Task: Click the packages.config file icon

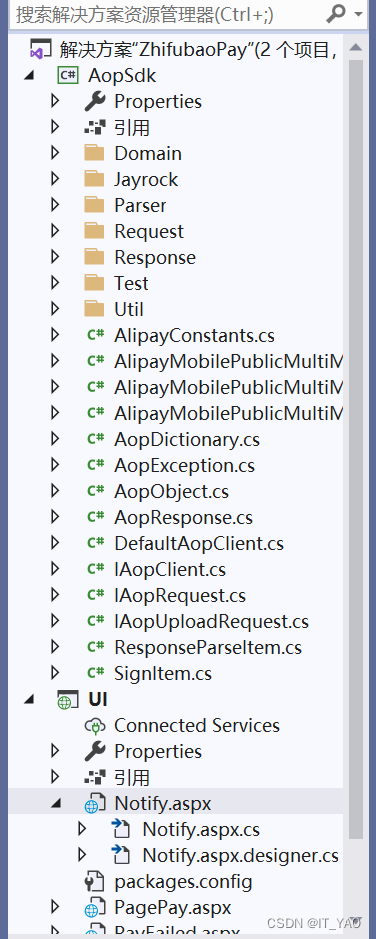Action: (x=95, y=882)
